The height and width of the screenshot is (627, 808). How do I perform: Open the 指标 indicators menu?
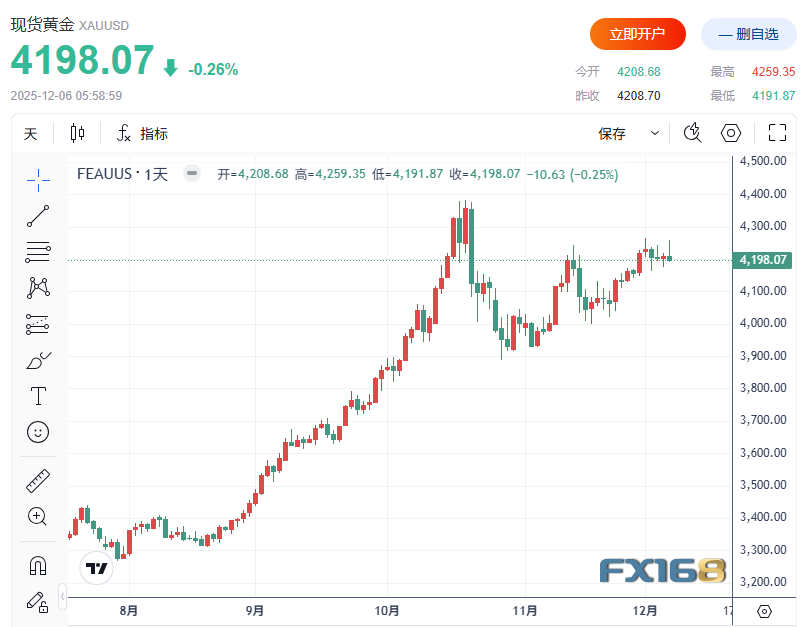[x=142, y=134]
